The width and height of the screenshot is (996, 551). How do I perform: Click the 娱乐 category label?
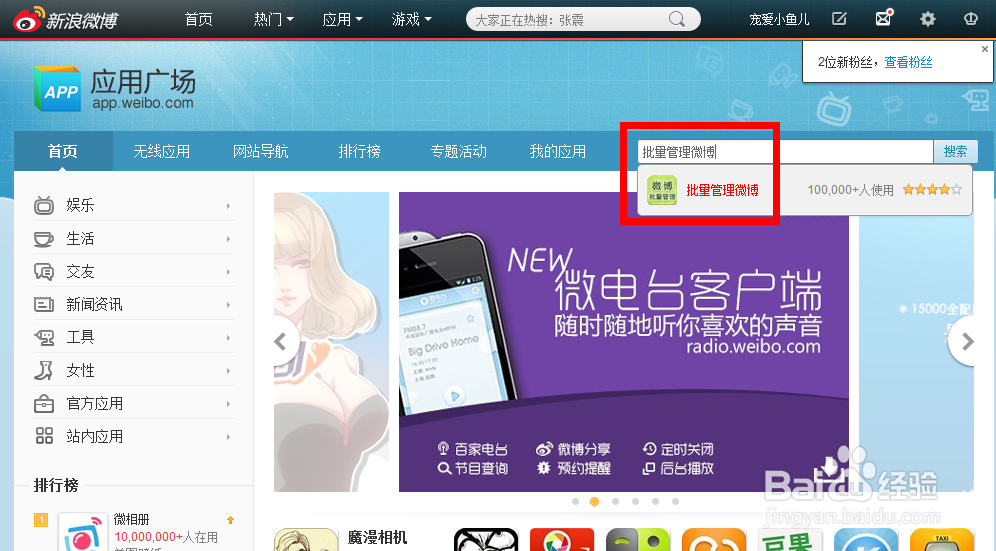[x=80, y=205]
